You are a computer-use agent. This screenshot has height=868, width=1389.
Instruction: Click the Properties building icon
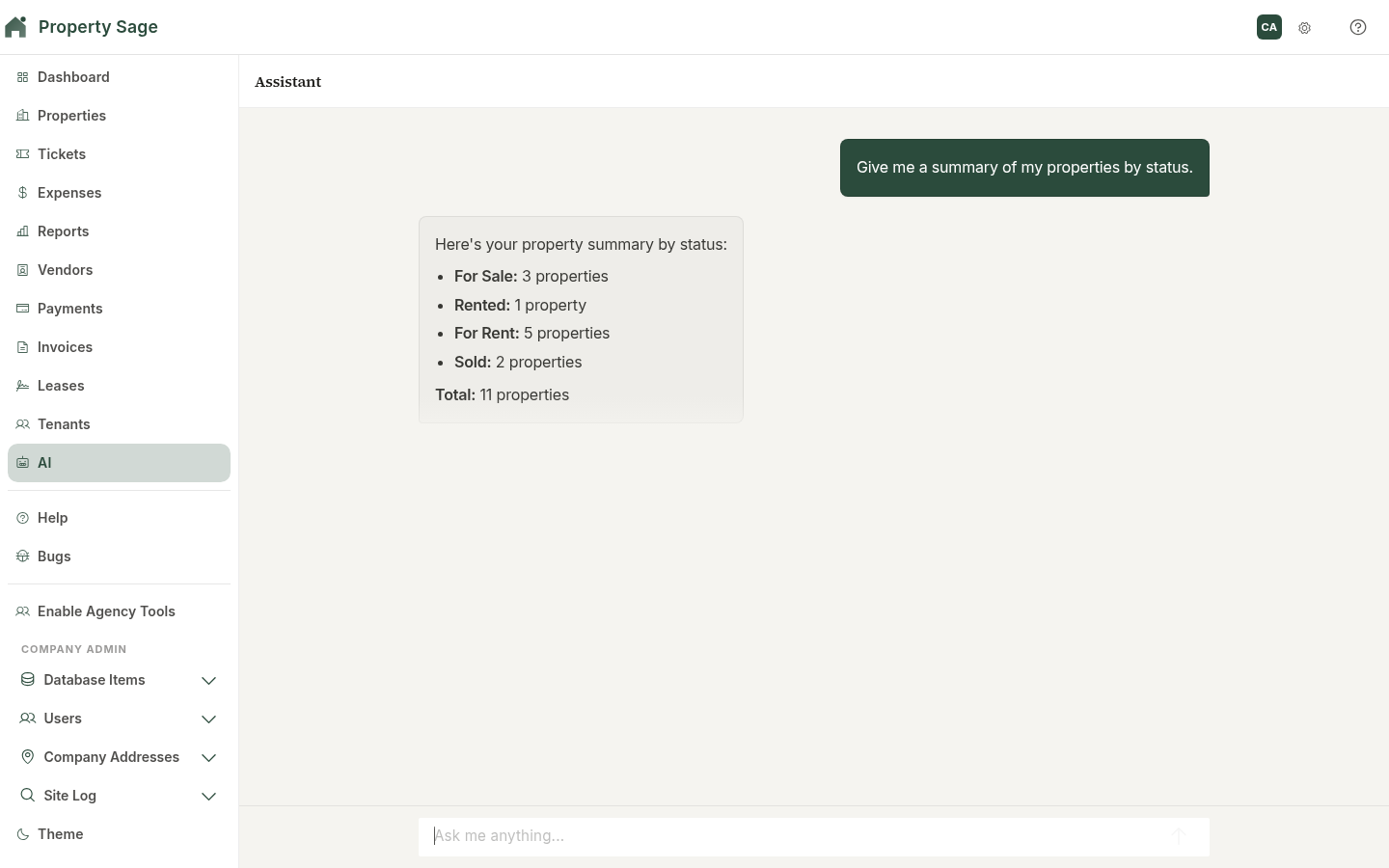tap(23, 116)
